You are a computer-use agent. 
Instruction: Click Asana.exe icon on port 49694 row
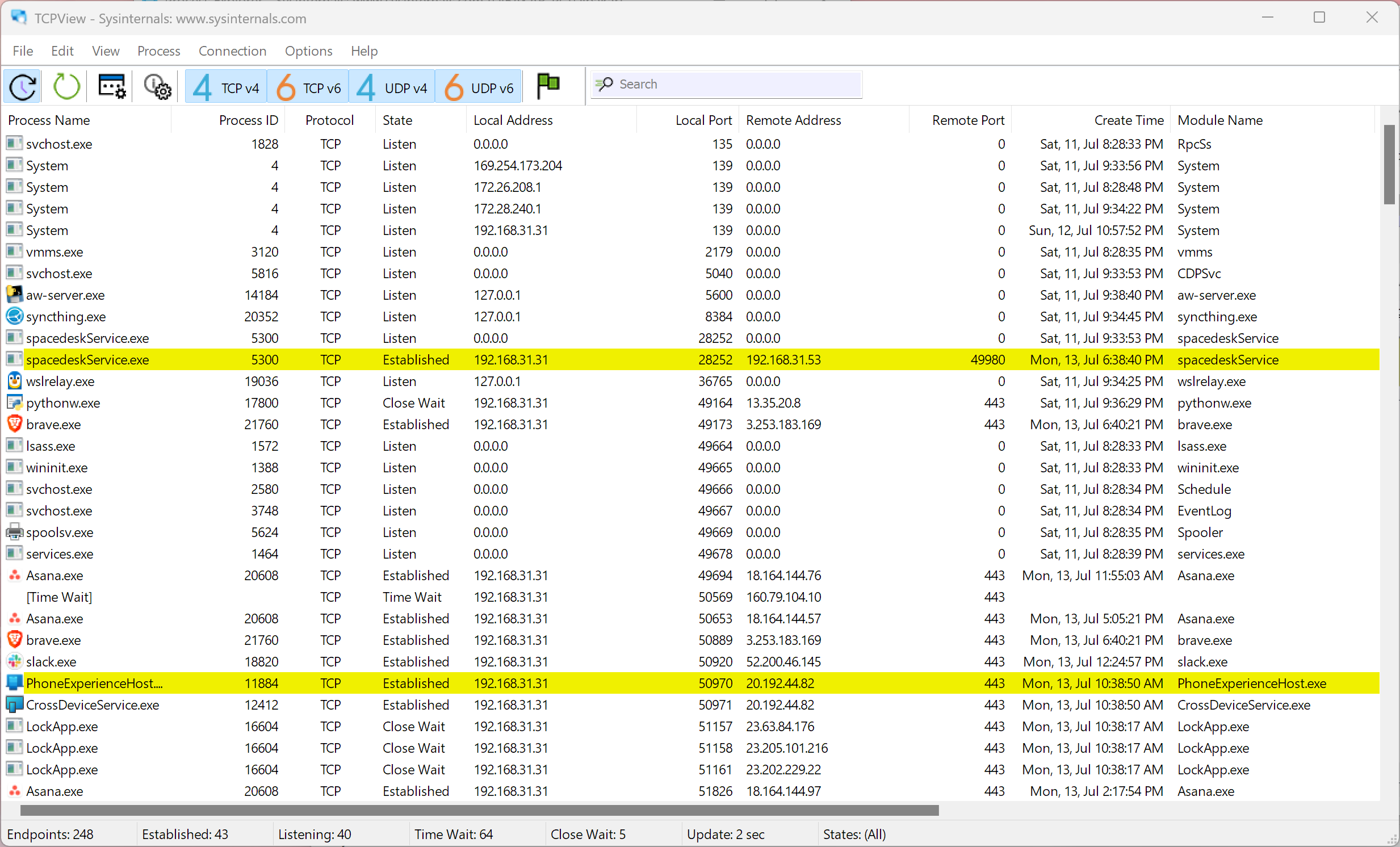click(14, 575)
